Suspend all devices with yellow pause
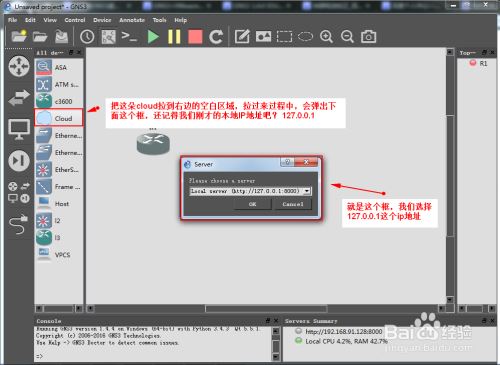The image size is (500, 365). (x=174, y=36)
